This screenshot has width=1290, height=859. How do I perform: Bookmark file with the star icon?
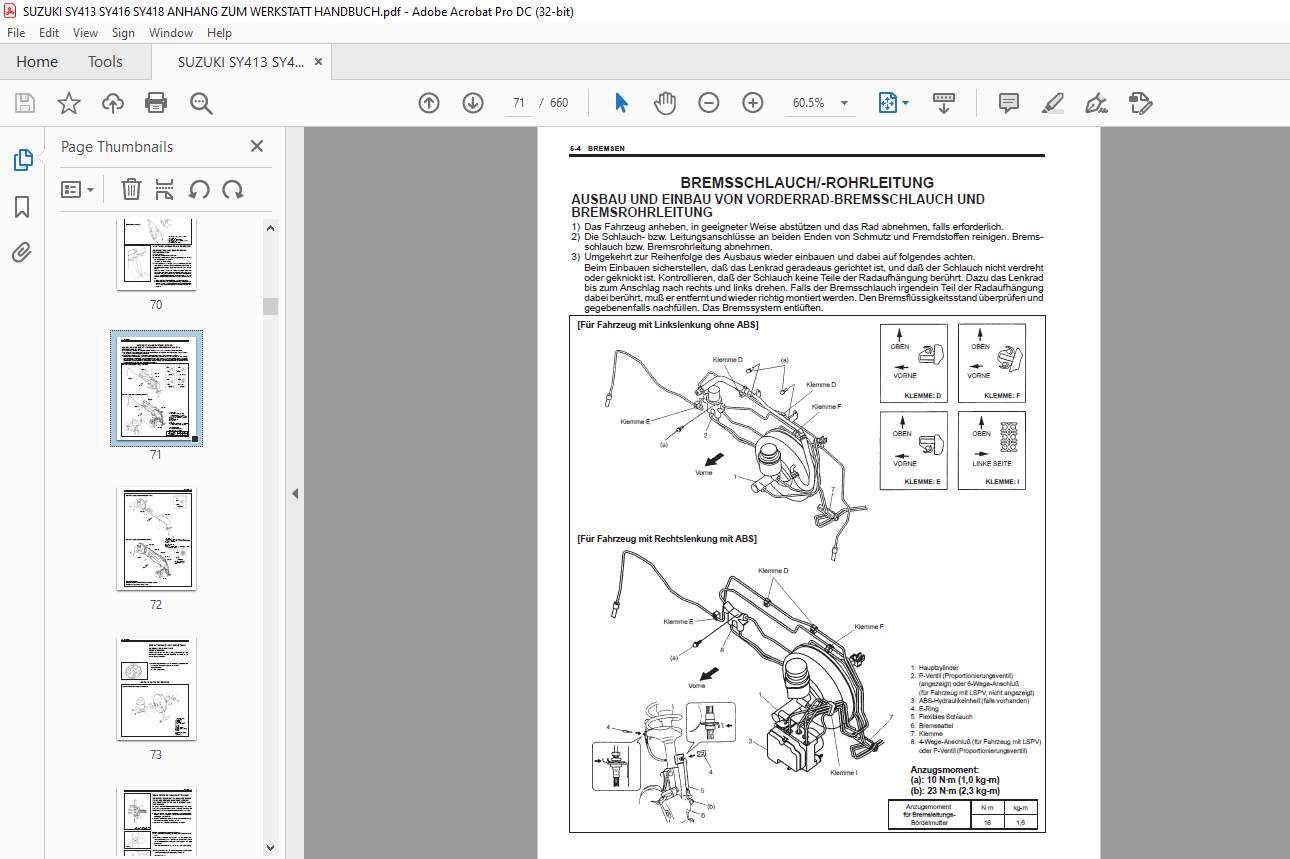tap(68, 103)
